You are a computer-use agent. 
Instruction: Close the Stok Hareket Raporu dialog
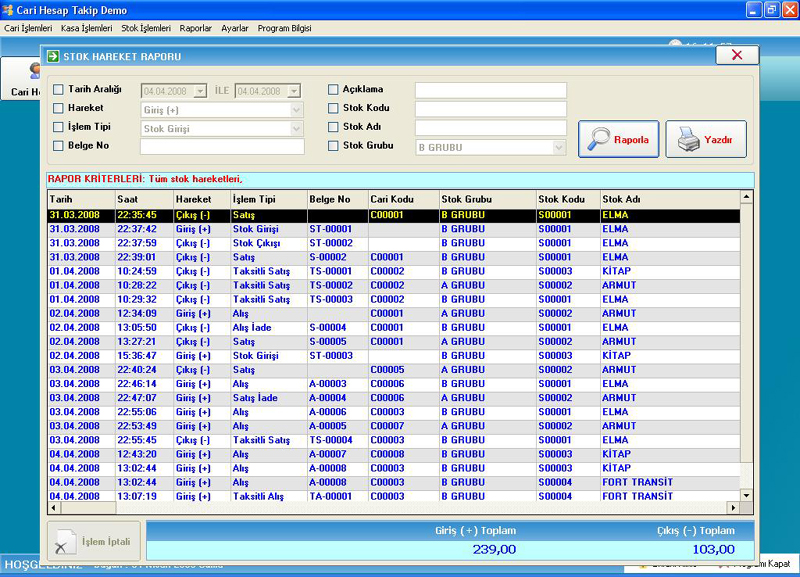click(x=737, y=56)
